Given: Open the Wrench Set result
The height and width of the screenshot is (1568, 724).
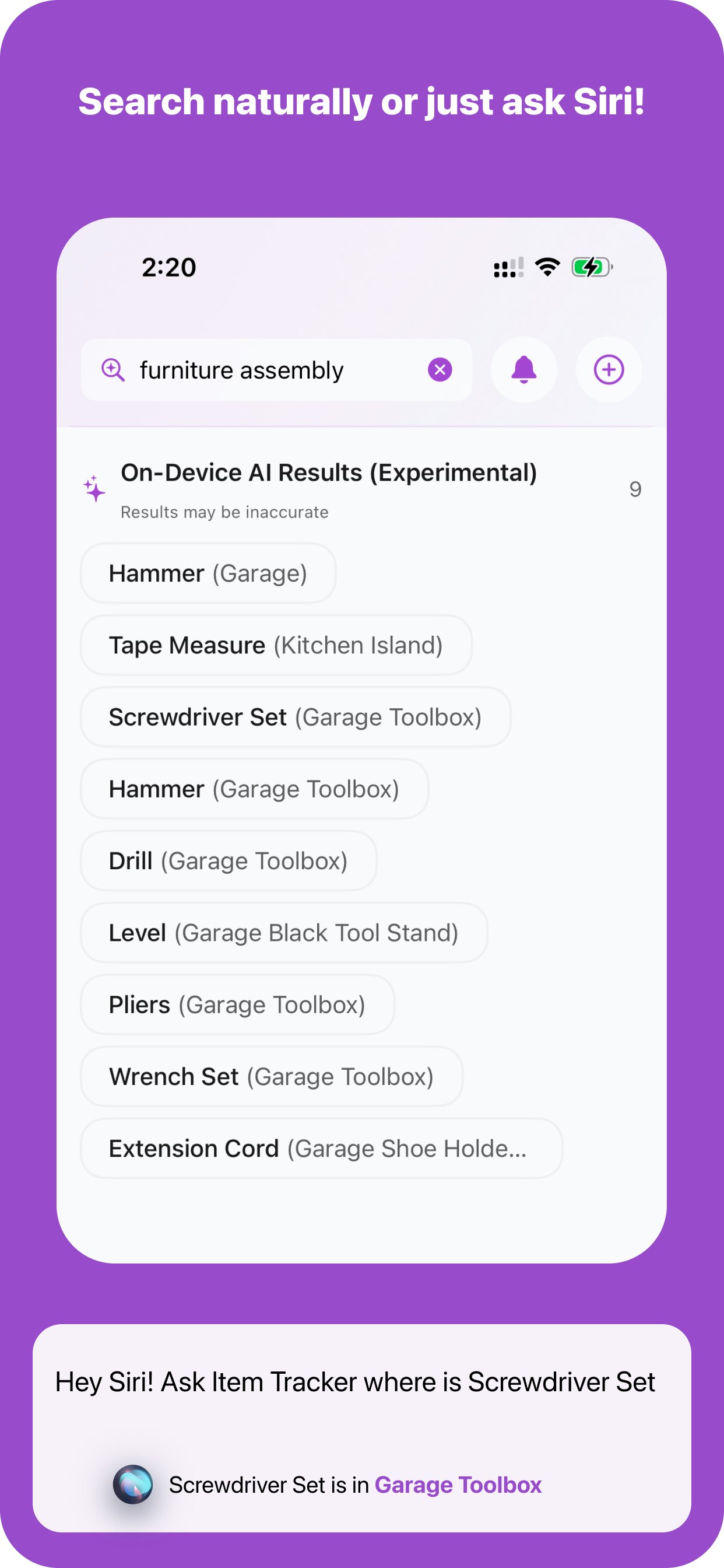Looking at the screenshot, I should [x=270, y=1076].
